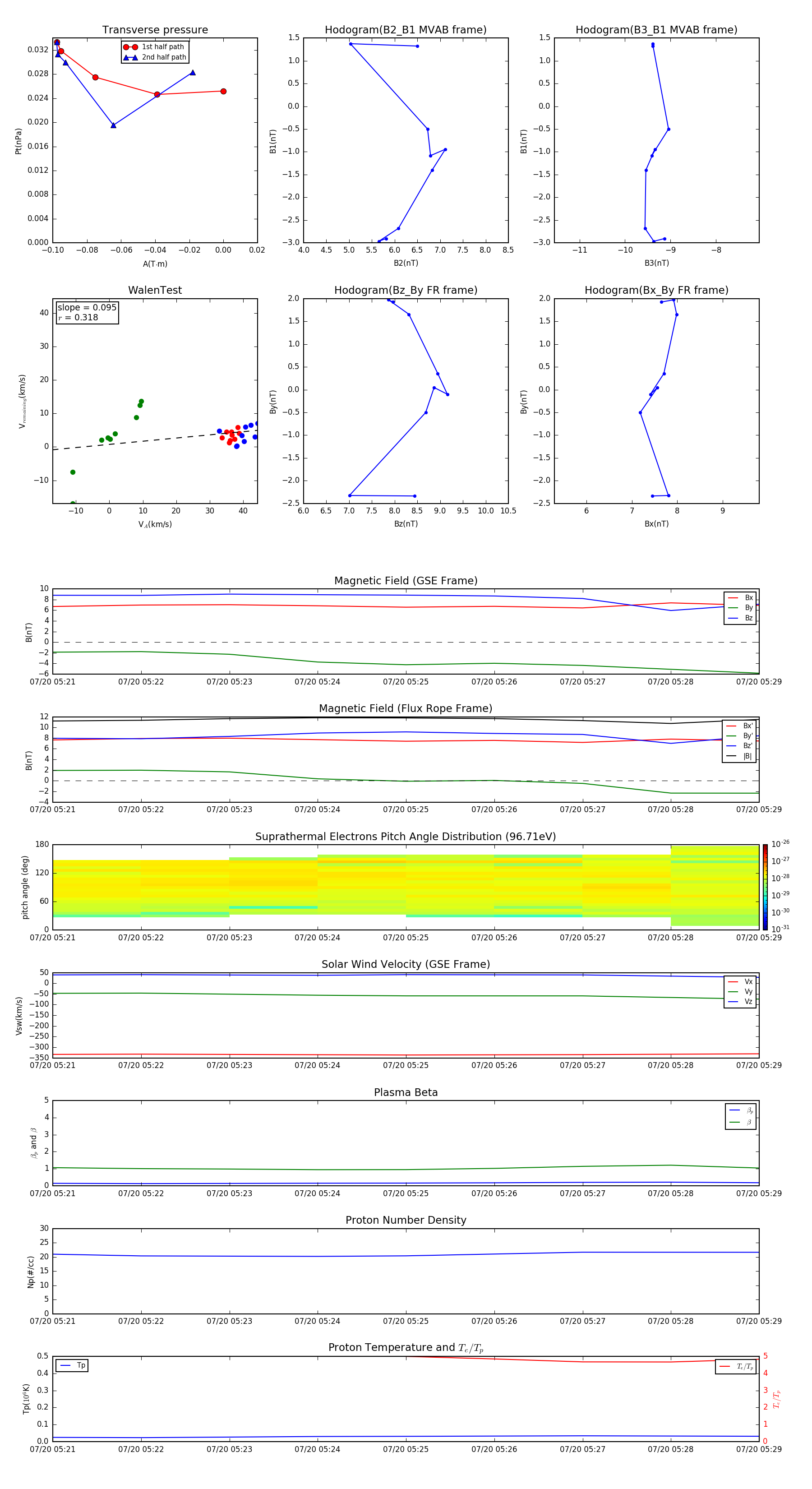Click the 'Proton Number Density' title
Image resolution: width=812 pixels, height=1489 pixels.
[x=406, y=1220]
